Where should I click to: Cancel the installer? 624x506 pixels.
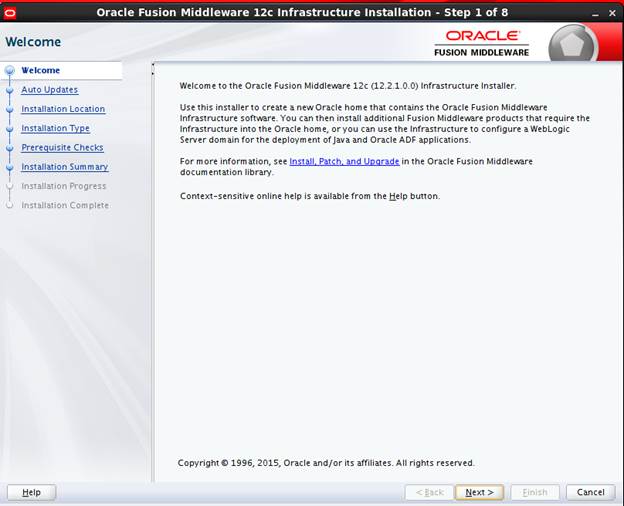pyautogui.click(x=590, y=492)
